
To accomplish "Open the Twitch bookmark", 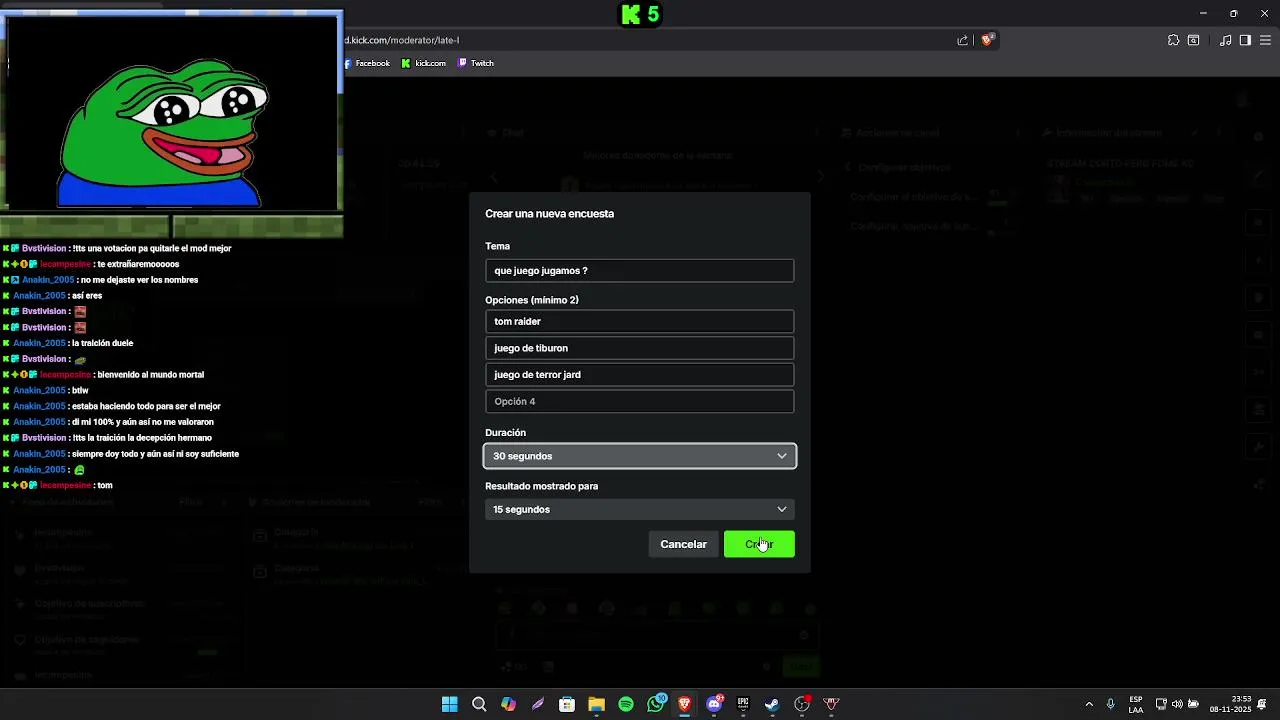I will 476,63.
